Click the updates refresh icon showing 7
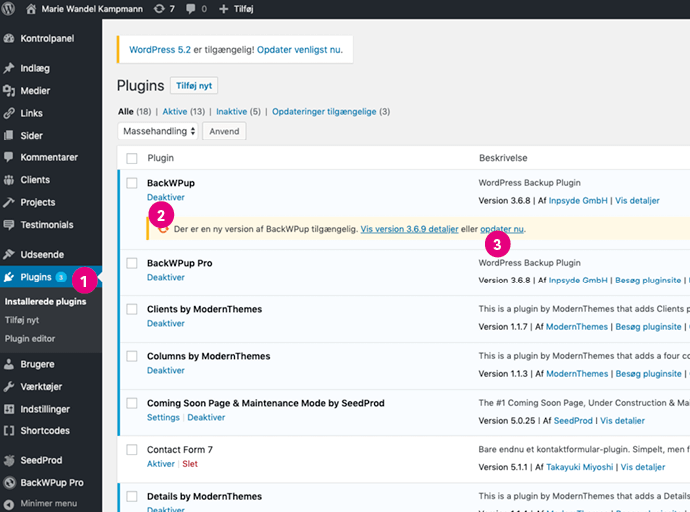 [159, 9]
